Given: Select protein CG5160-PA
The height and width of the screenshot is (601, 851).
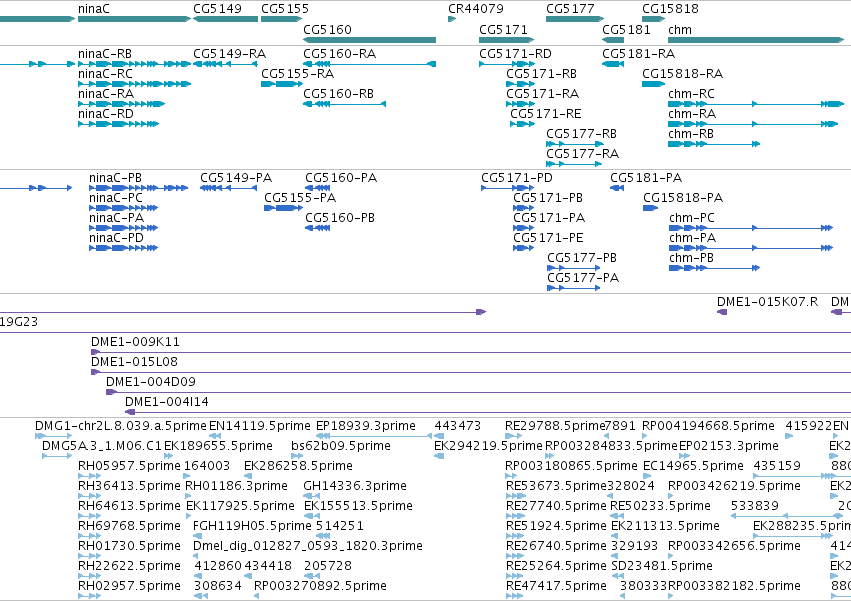Looking at the screenshot, I should click(x=317, y=188).
